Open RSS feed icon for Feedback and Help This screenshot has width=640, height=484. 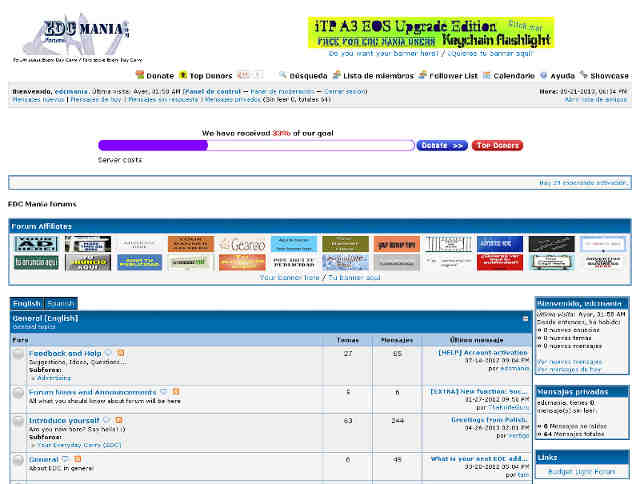tap(120, 353)
